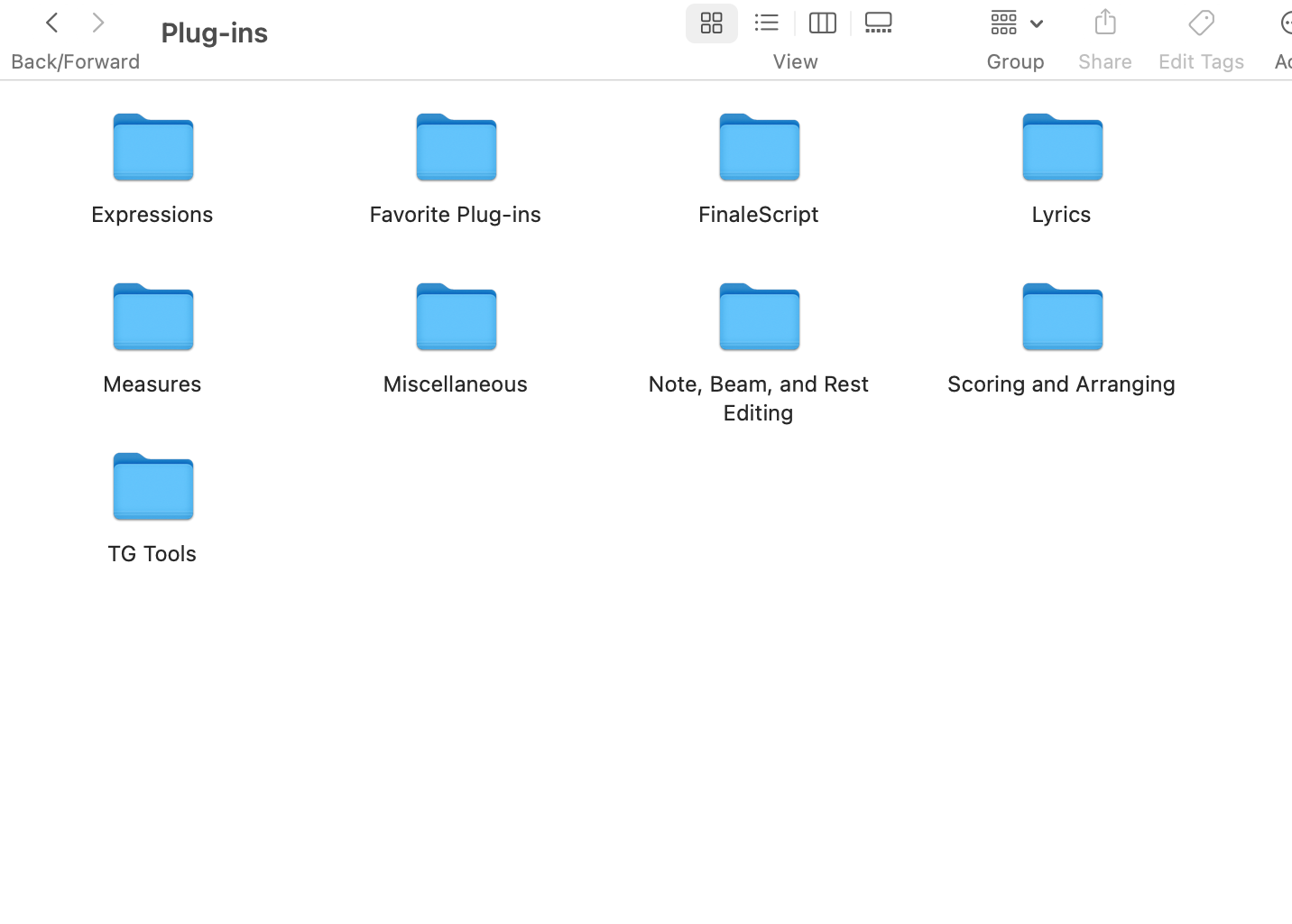Select the TG Tools folder
1292x924 pixels.
(152, 487)
